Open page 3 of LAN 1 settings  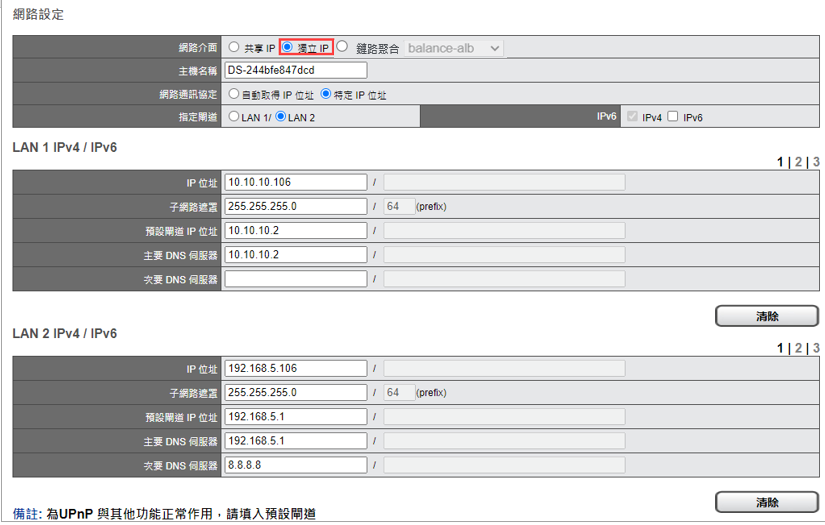pos(816,162)
